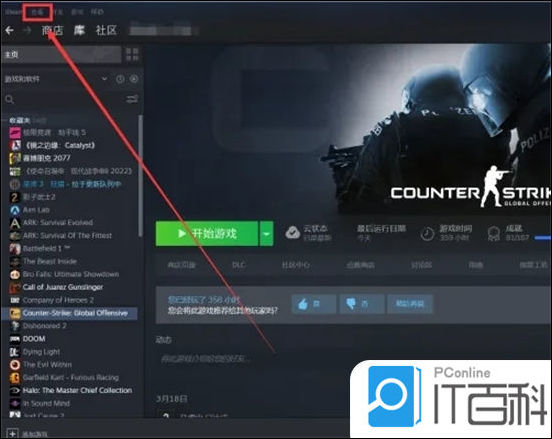Viewport: 552px width, 439px height.
Task: Click the achievements badge icon
Action: [x=494, y=233]
